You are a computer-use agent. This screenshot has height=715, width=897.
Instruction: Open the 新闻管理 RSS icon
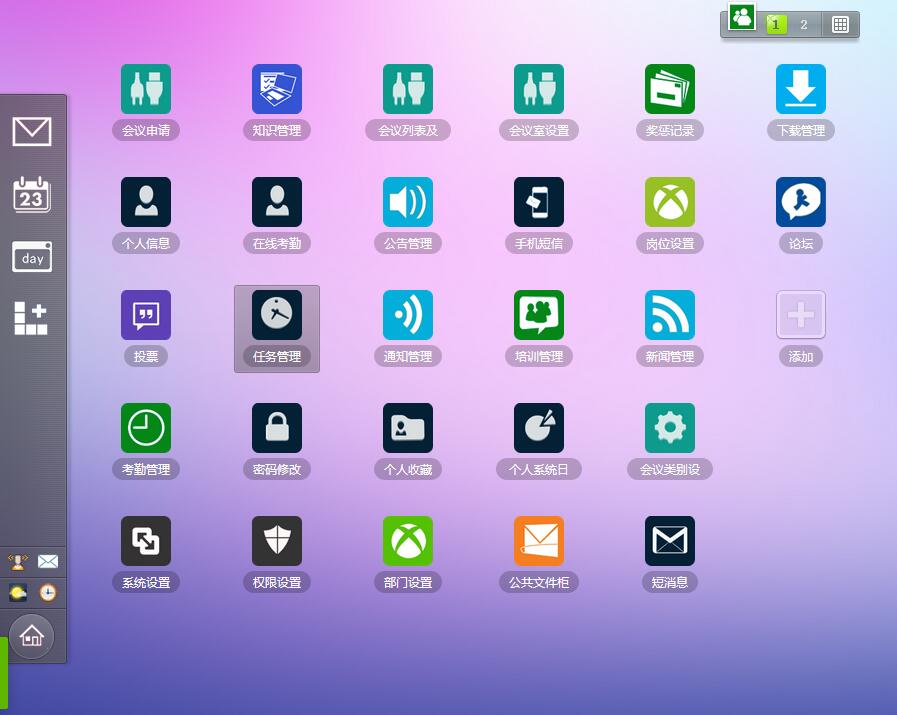[670, 315]
